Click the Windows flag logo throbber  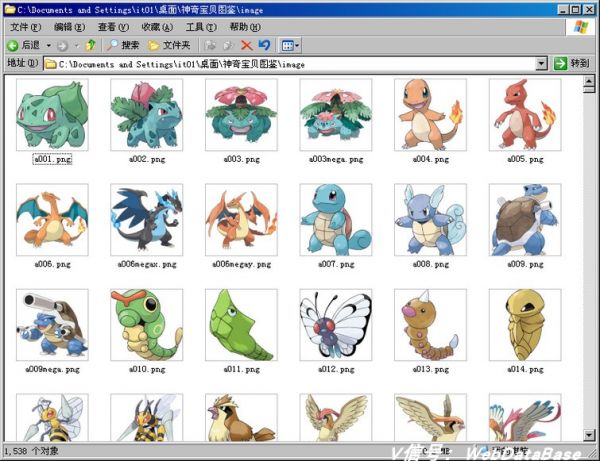tap(581, 27)
